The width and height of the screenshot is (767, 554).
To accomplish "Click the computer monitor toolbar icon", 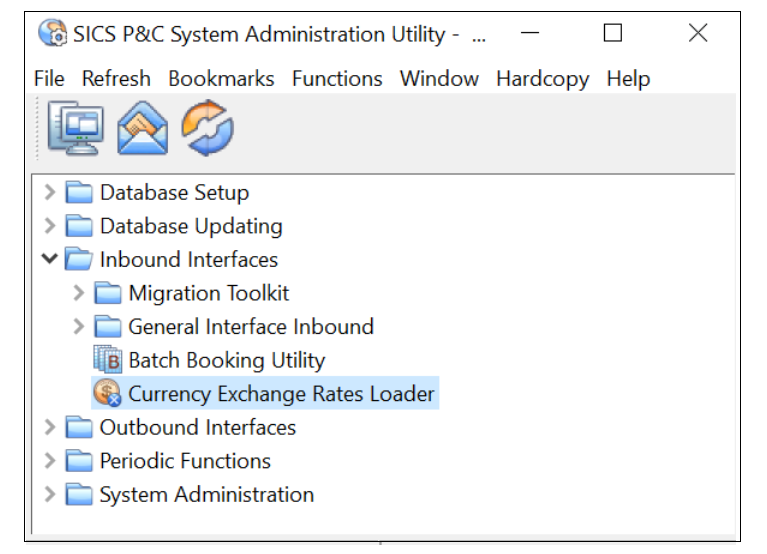I will pos(75,129).
